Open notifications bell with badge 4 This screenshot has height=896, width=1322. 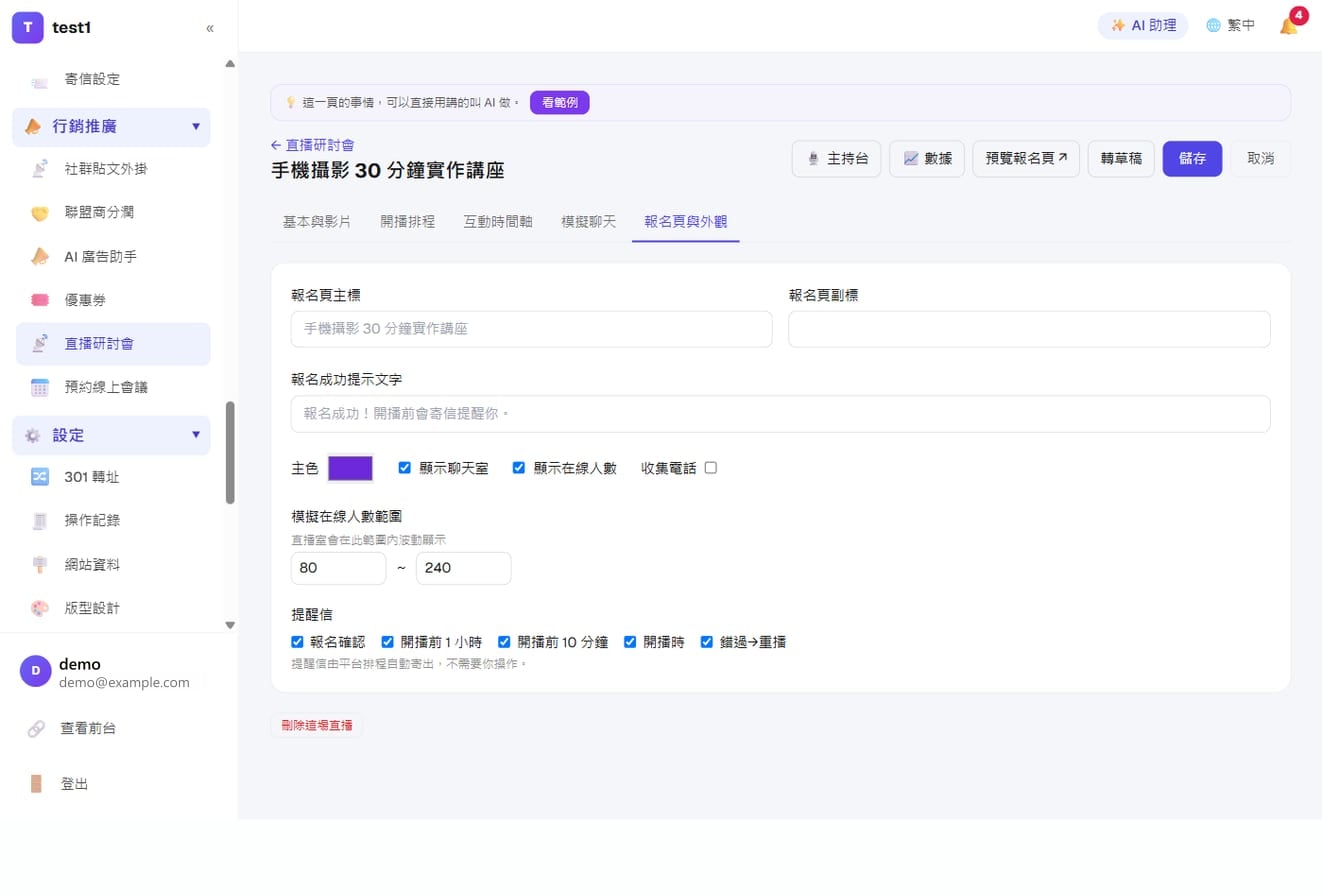point(1289,25)
